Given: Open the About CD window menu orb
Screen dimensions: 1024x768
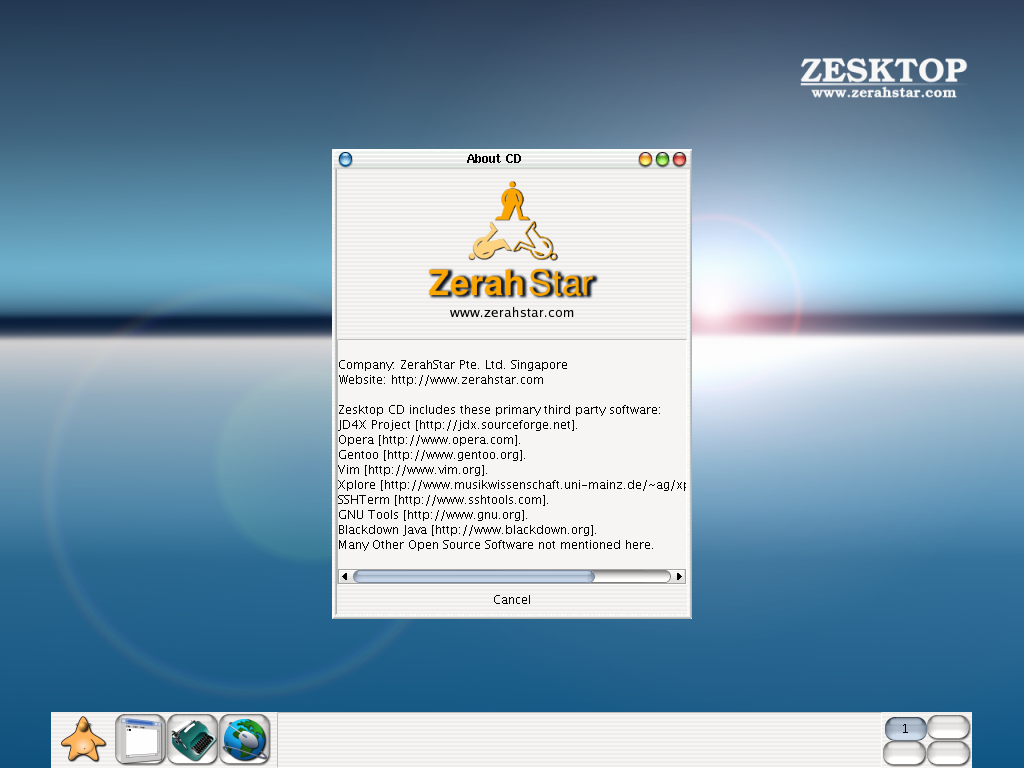Looking at the screenshot, I should 345,159.
